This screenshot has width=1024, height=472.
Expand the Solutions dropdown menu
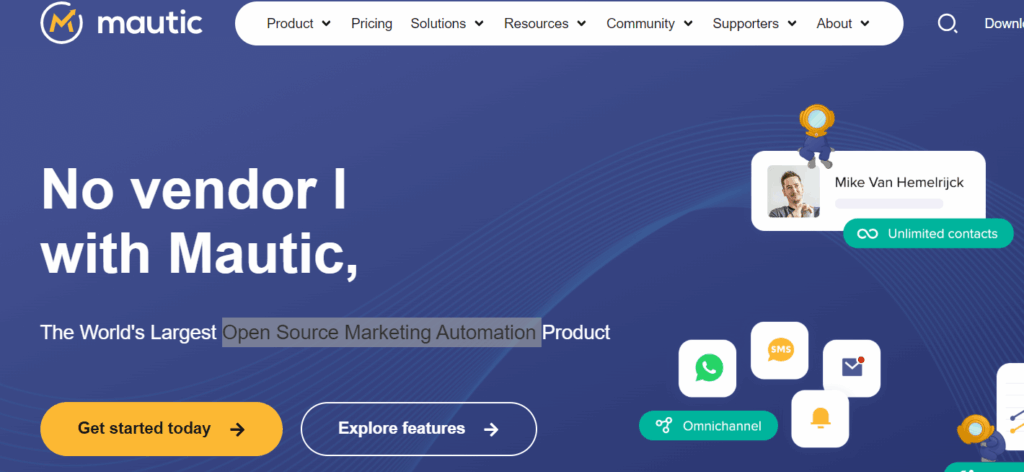pos(447,23)
